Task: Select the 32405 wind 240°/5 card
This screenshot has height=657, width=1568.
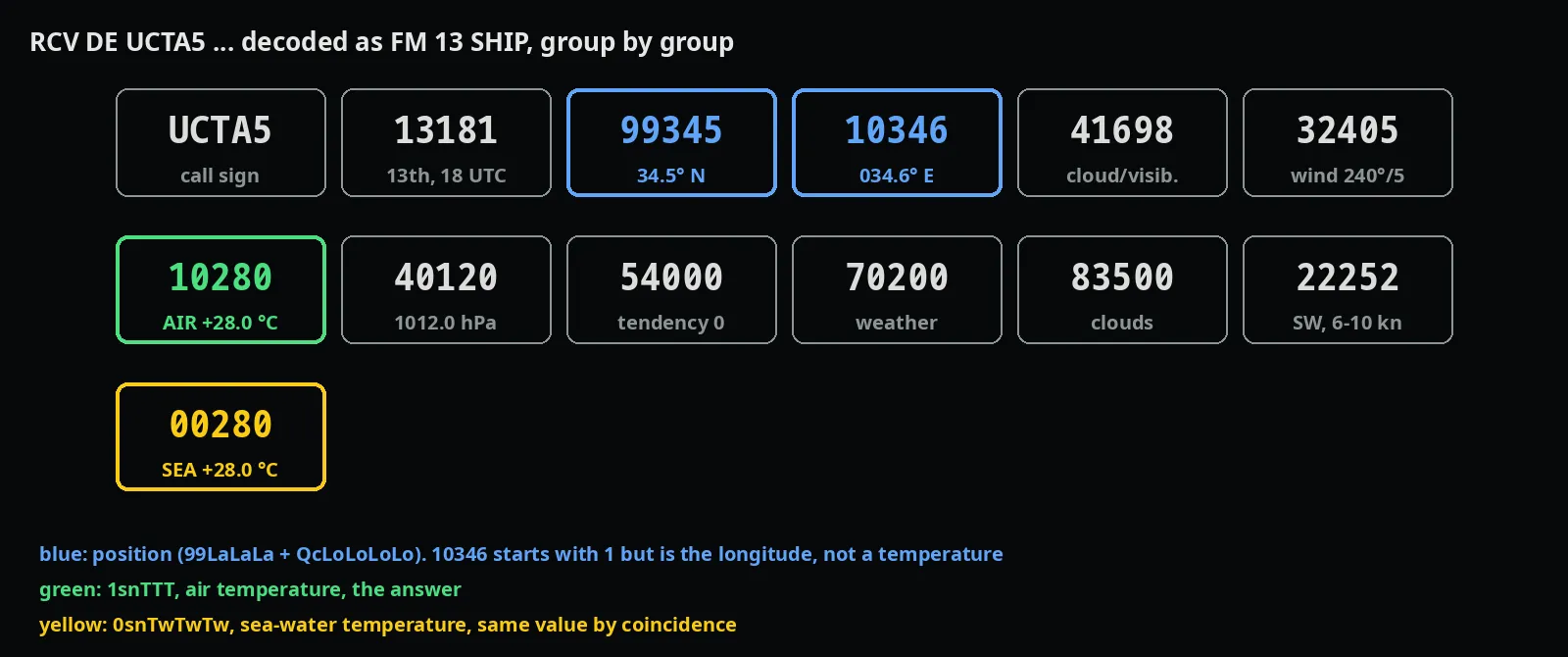Action: coord(1347,143)
